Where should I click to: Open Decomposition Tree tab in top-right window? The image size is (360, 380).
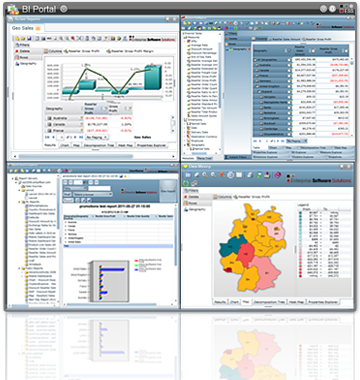[313, 148]
